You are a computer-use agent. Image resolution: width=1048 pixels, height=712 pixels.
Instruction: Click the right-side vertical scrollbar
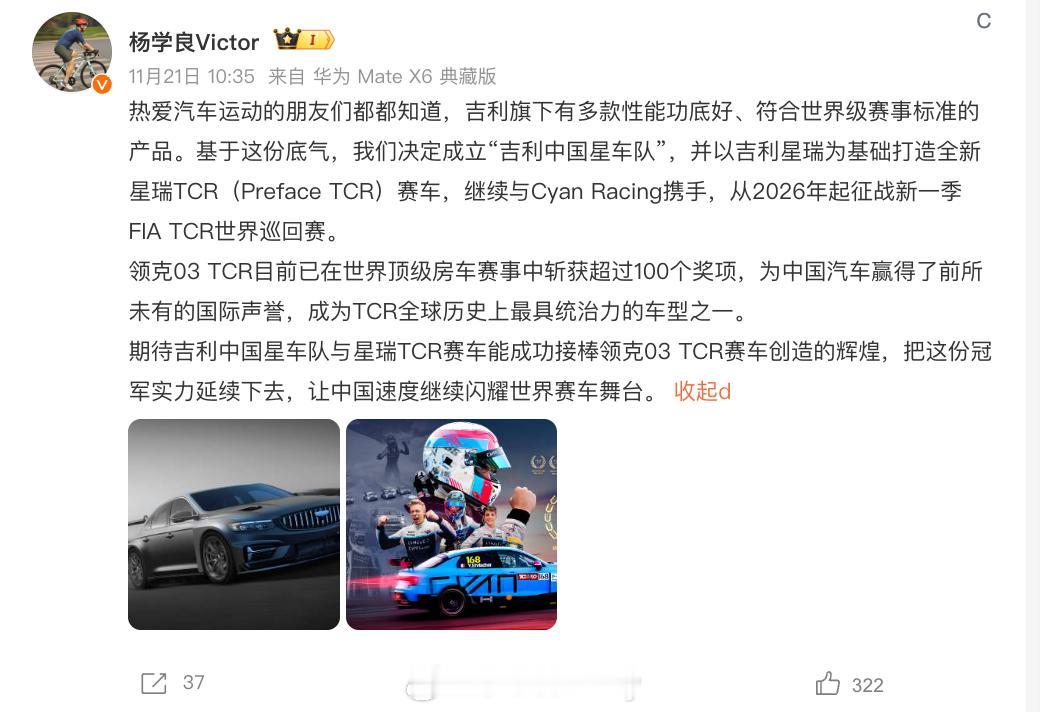pyautogui.click(x=1033, y=356)
